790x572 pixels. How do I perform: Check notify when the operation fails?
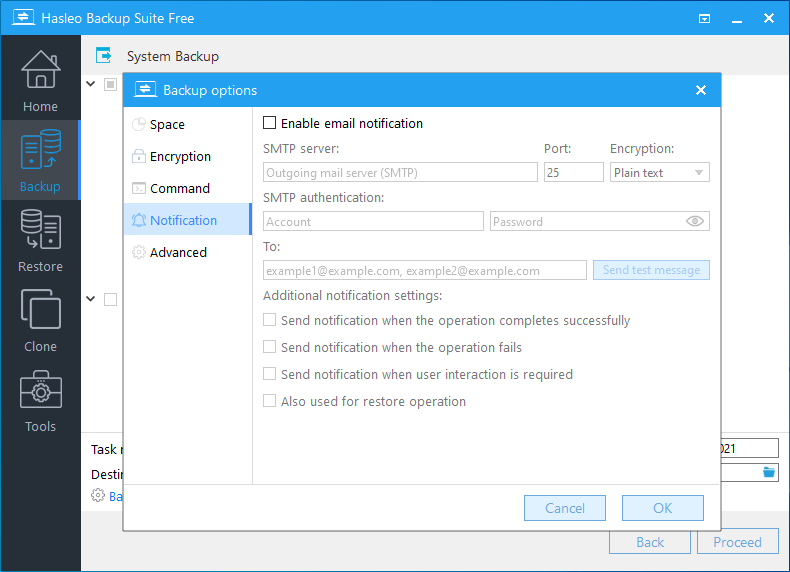tap(270, 347)
